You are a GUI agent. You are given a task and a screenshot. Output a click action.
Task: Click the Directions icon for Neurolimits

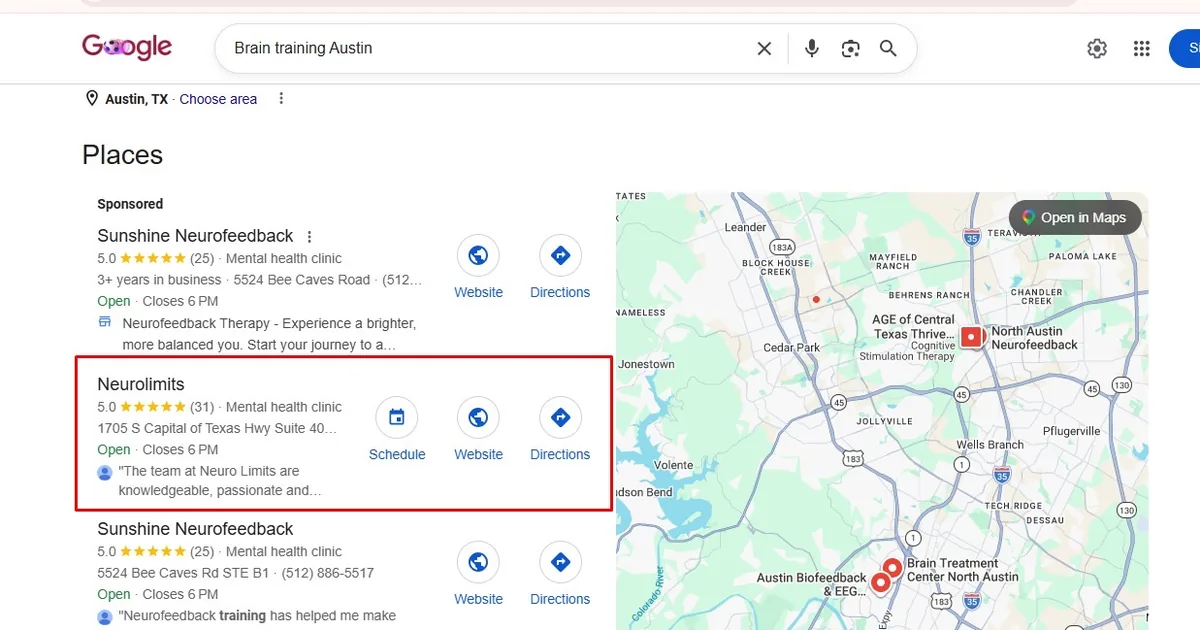(560, 418)
